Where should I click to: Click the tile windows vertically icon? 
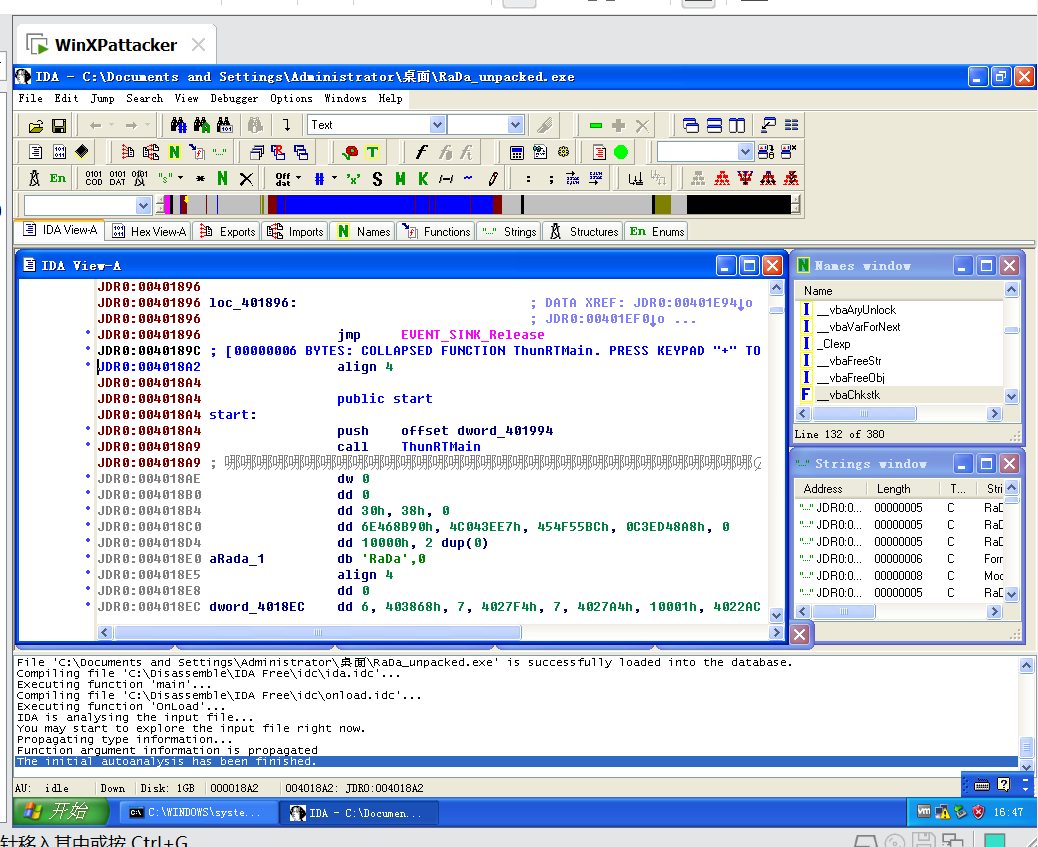coord(737,125)
